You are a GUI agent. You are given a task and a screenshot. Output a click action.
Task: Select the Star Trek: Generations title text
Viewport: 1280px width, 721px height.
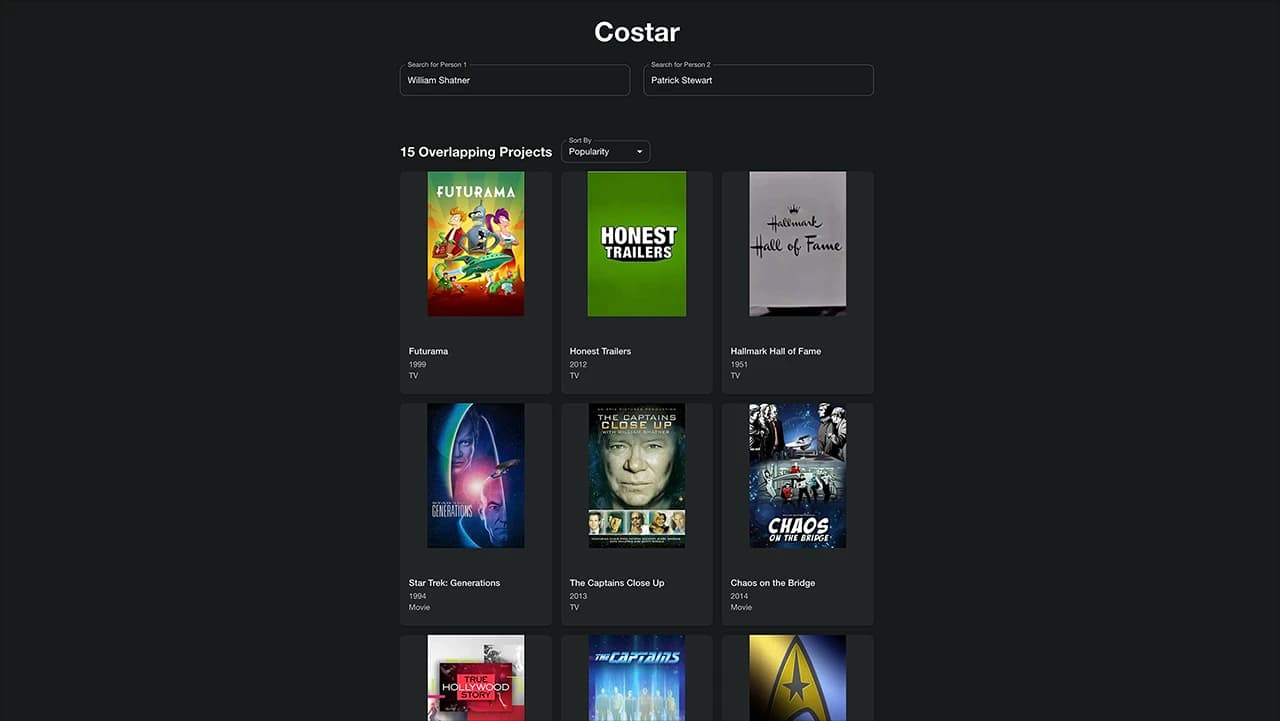coord(454,583)
